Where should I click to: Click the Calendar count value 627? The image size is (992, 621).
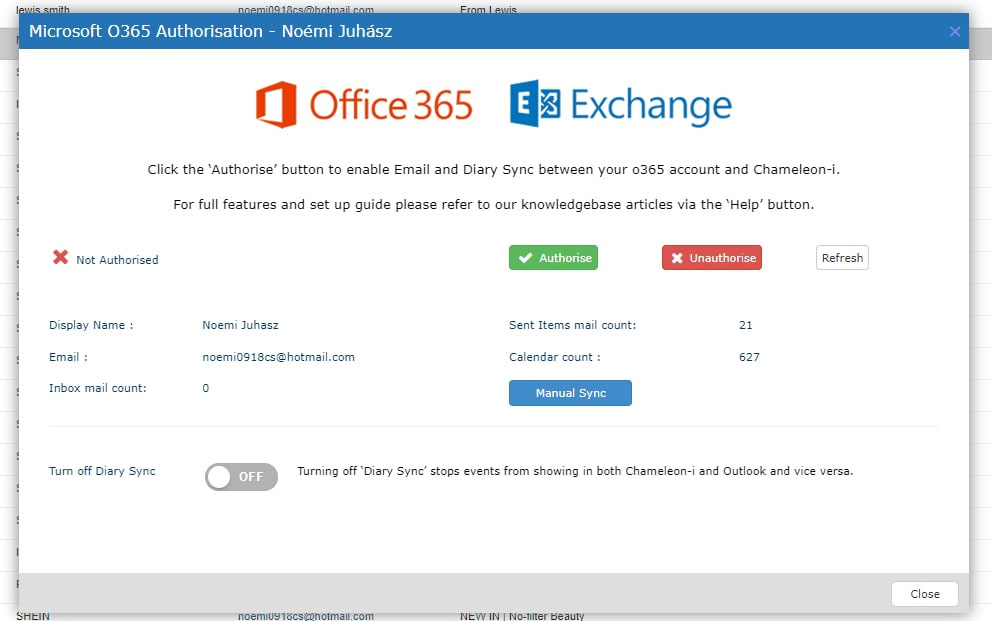pos(749,357)
